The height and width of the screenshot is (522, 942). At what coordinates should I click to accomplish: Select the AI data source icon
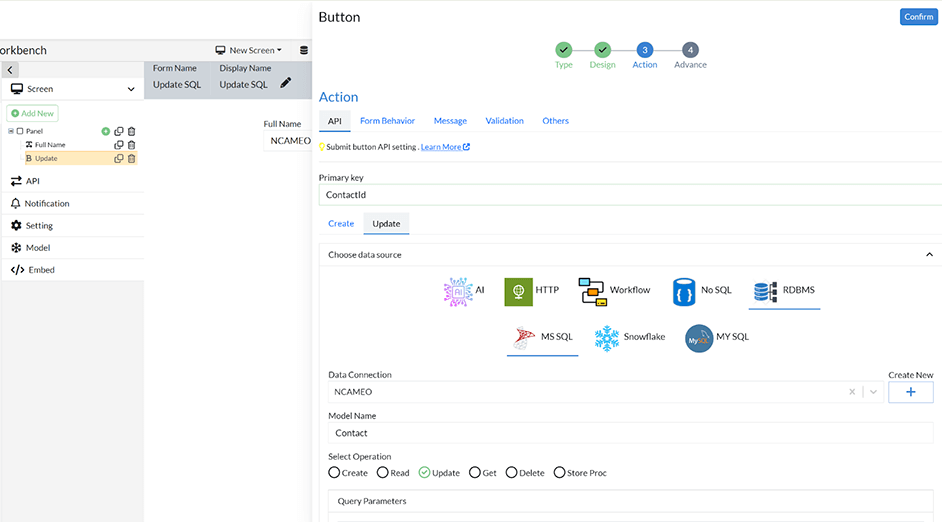click(458, 291)
